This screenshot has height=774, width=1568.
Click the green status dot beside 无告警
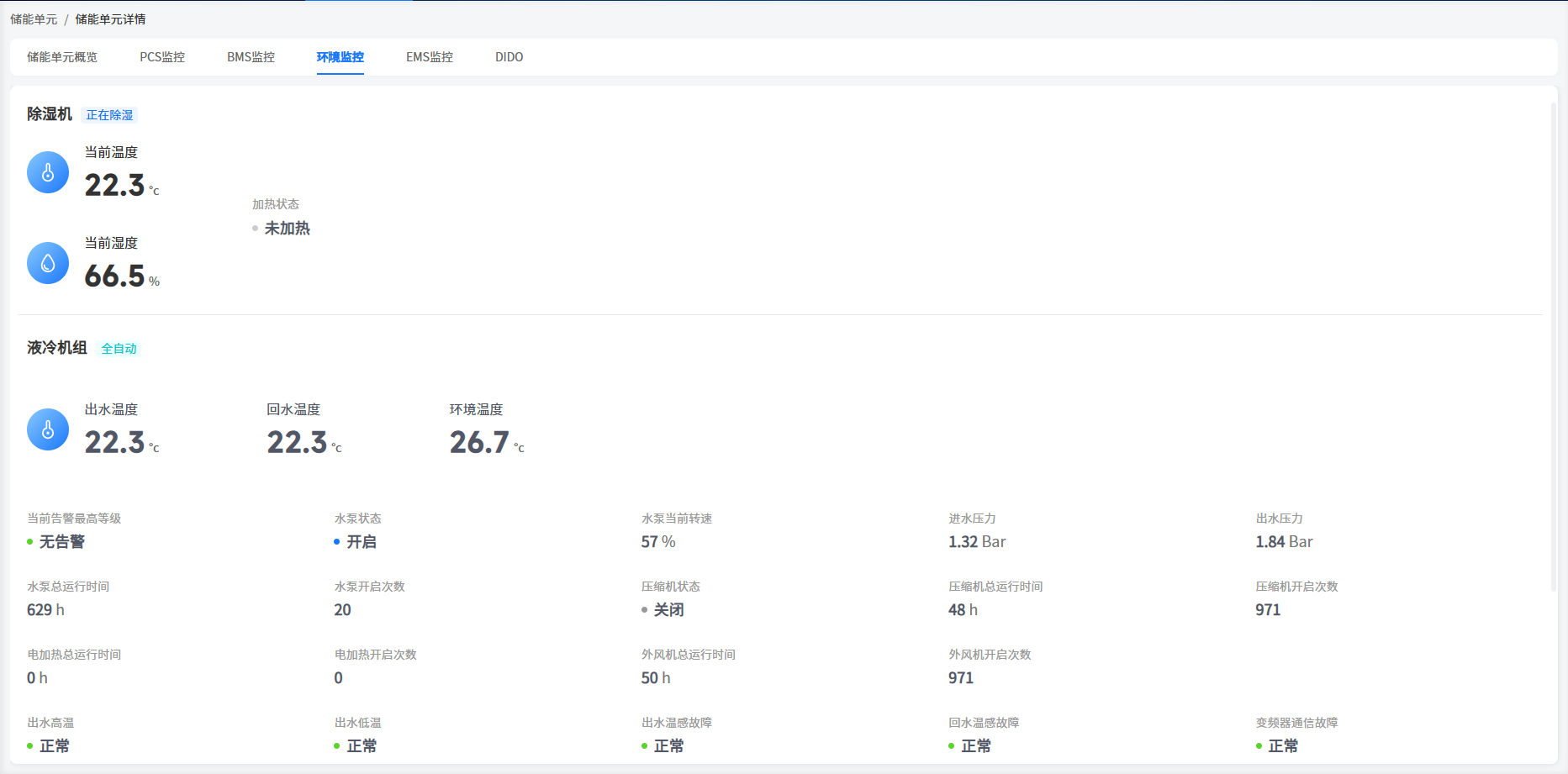pos(30,542)
